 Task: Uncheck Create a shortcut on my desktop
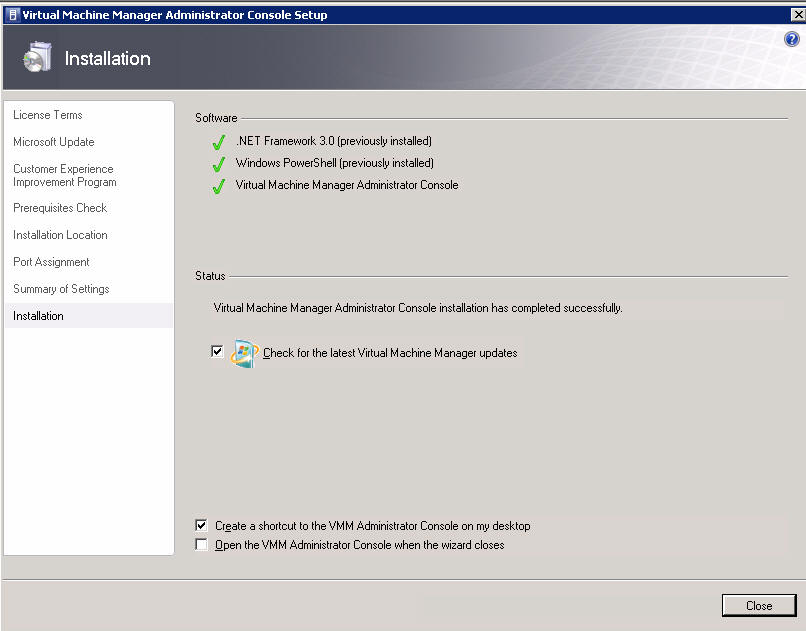(x=201, y=525)
